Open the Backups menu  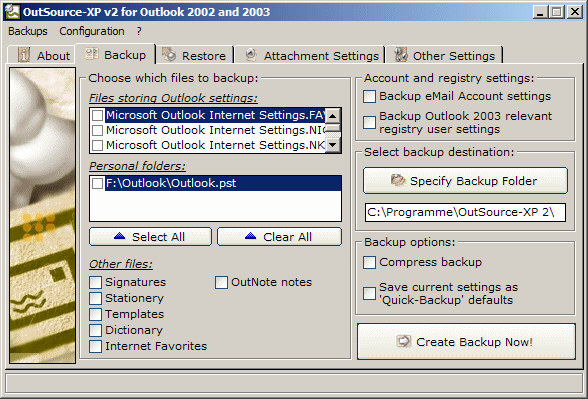click(x=28, y=31)
